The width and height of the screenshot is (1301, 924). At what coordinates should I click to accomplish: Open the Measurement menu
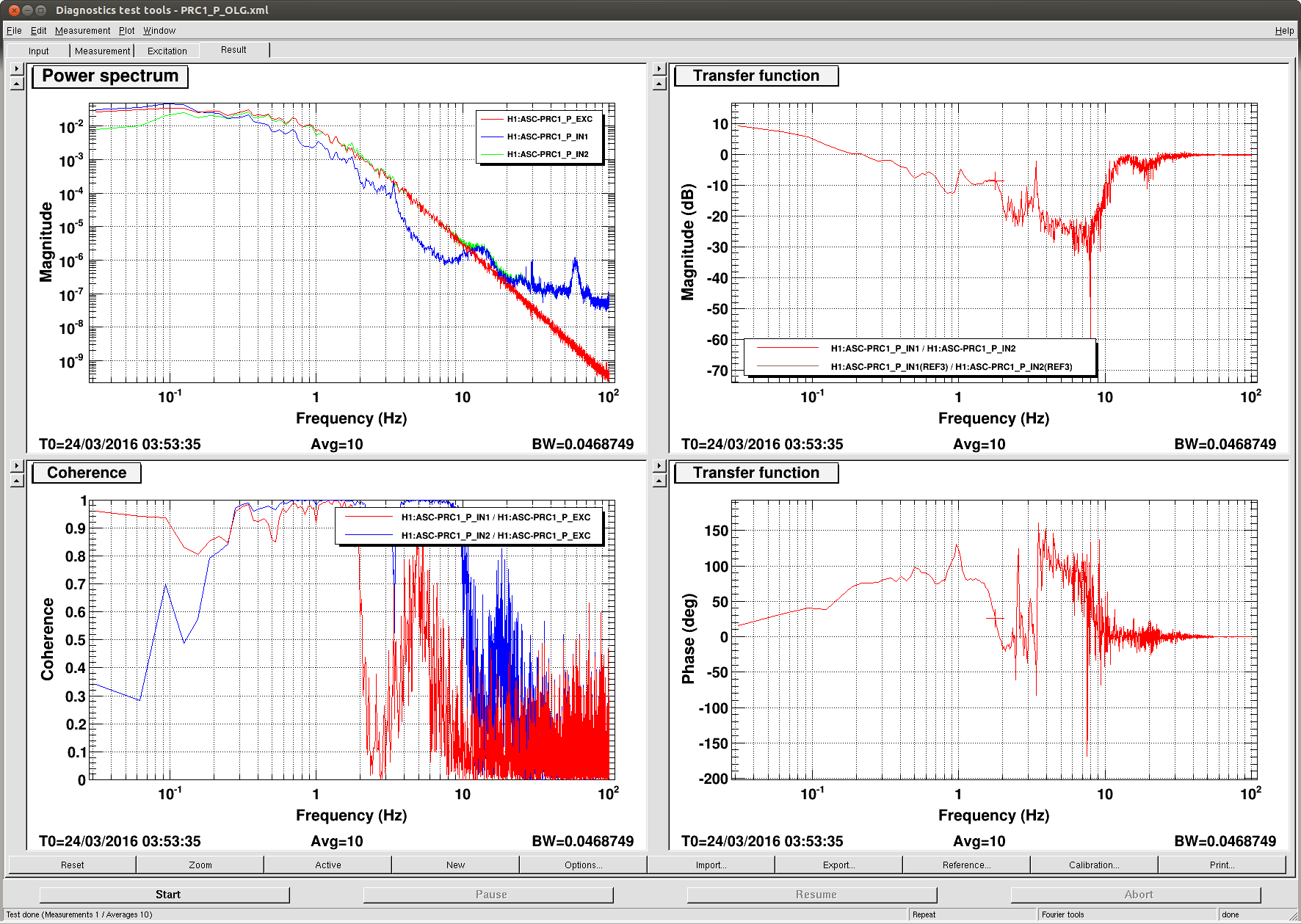pyautogui.click(x=82, y=30)
